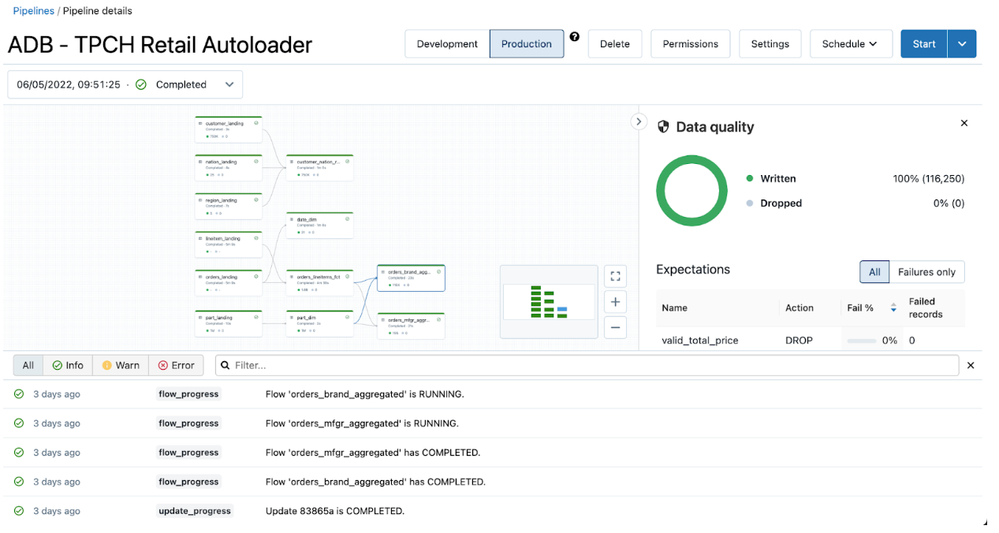Click the pipeline minimap overview

[549, 302]
